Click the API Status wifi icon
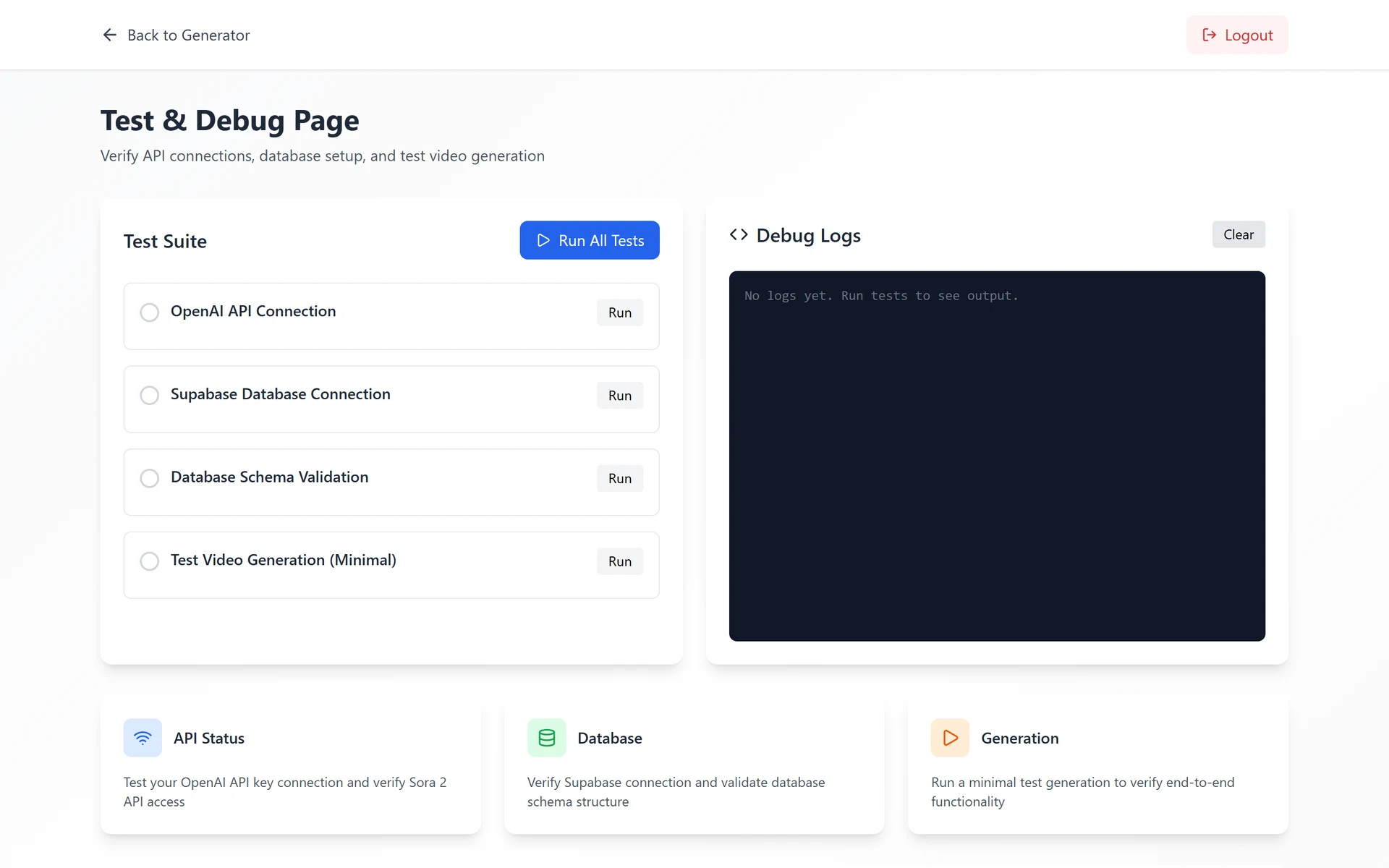Screen dimensions: 1389x868 (x=143, y=738)
